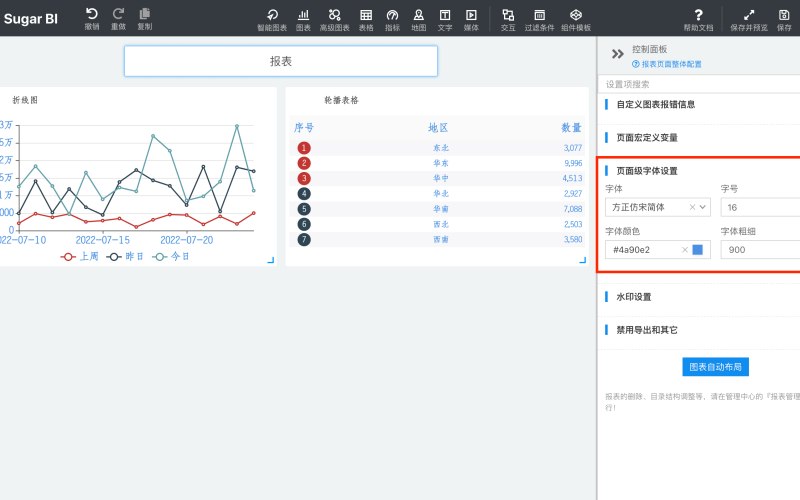This screenshot has width=800, height=500.
Task: Click rank badge number 7
Action: click(x=304, y=239)
